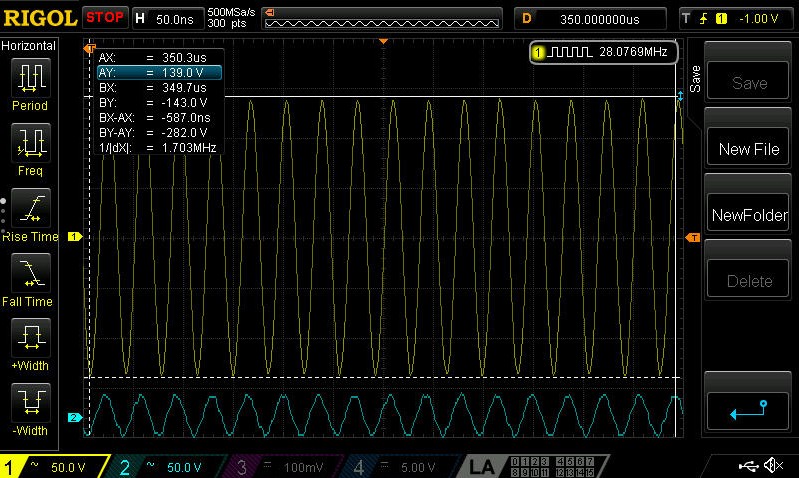Click the orange T marker at top-left
The image size is (799, 478).
[x=89, y=48]
